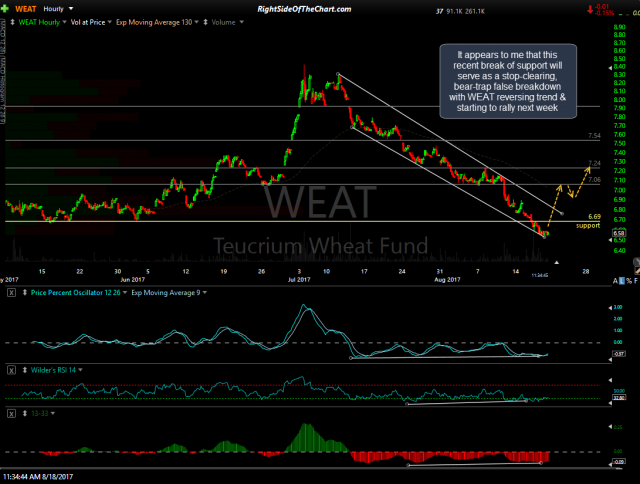Click the red down-arrow change indicator
This screenshot has width=640, height=484.
point(590,10)
